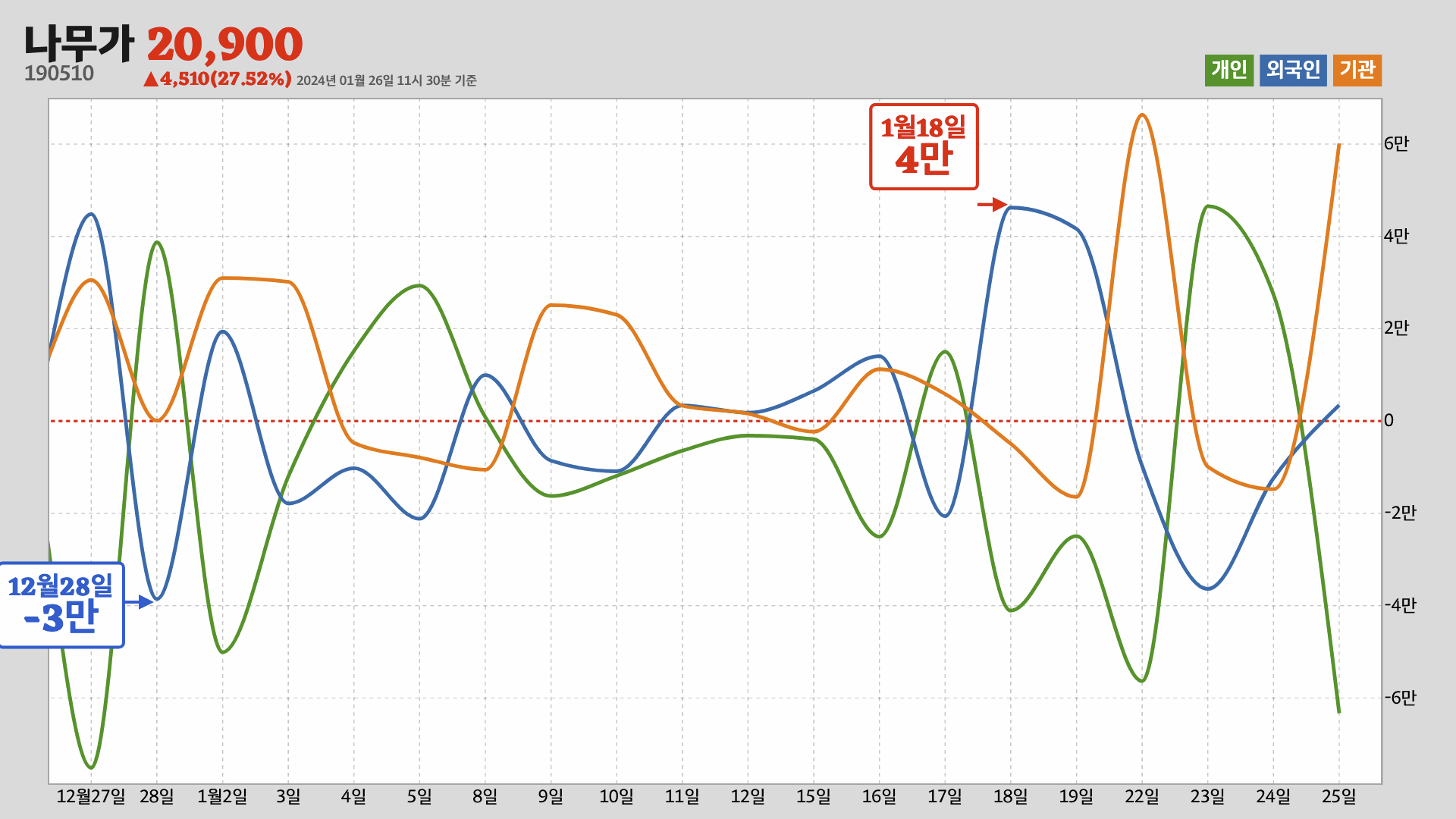Click the -6만 y-axis label

(1400, 698)
